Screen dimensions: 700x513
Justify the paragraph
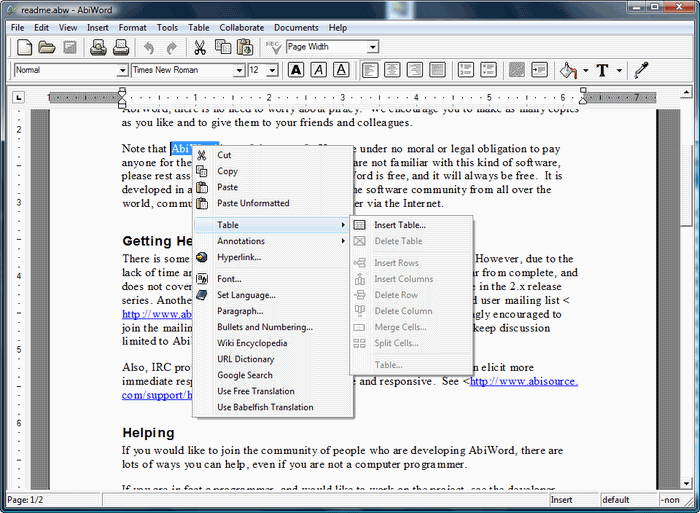(437, 70)
